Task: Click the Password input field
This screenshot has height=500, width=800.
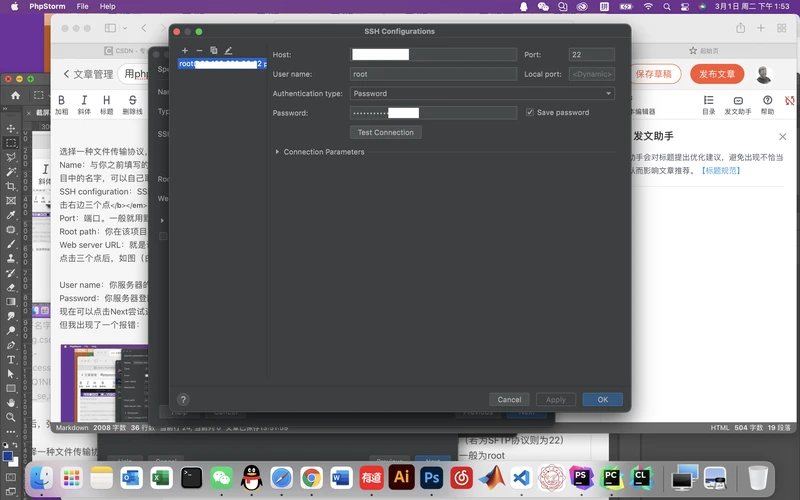Action: 434,113
